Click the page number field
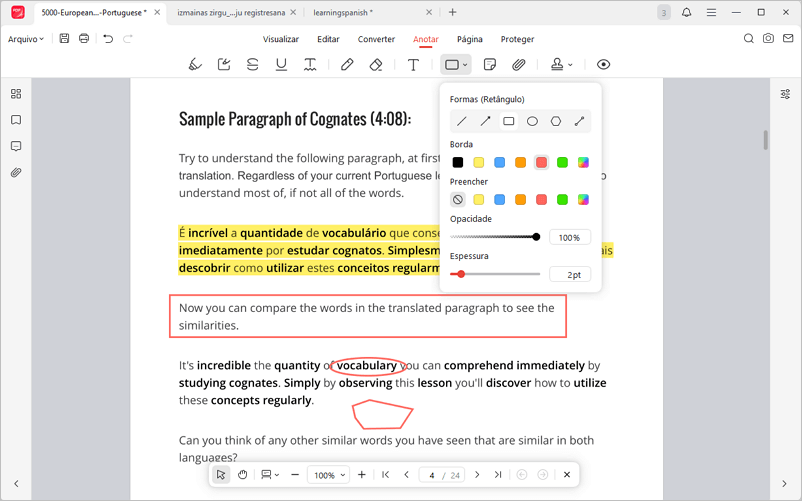 click(432, 475)
